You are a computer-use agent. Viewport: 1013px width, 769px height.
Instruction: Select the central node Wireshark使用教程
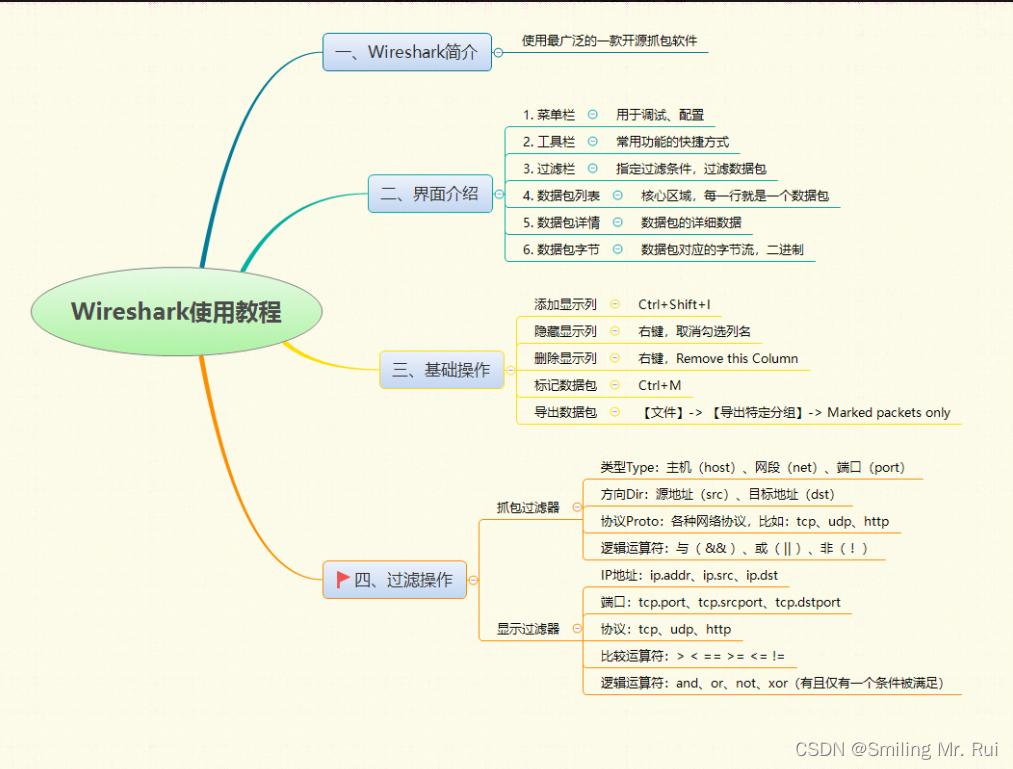[176, 311]
